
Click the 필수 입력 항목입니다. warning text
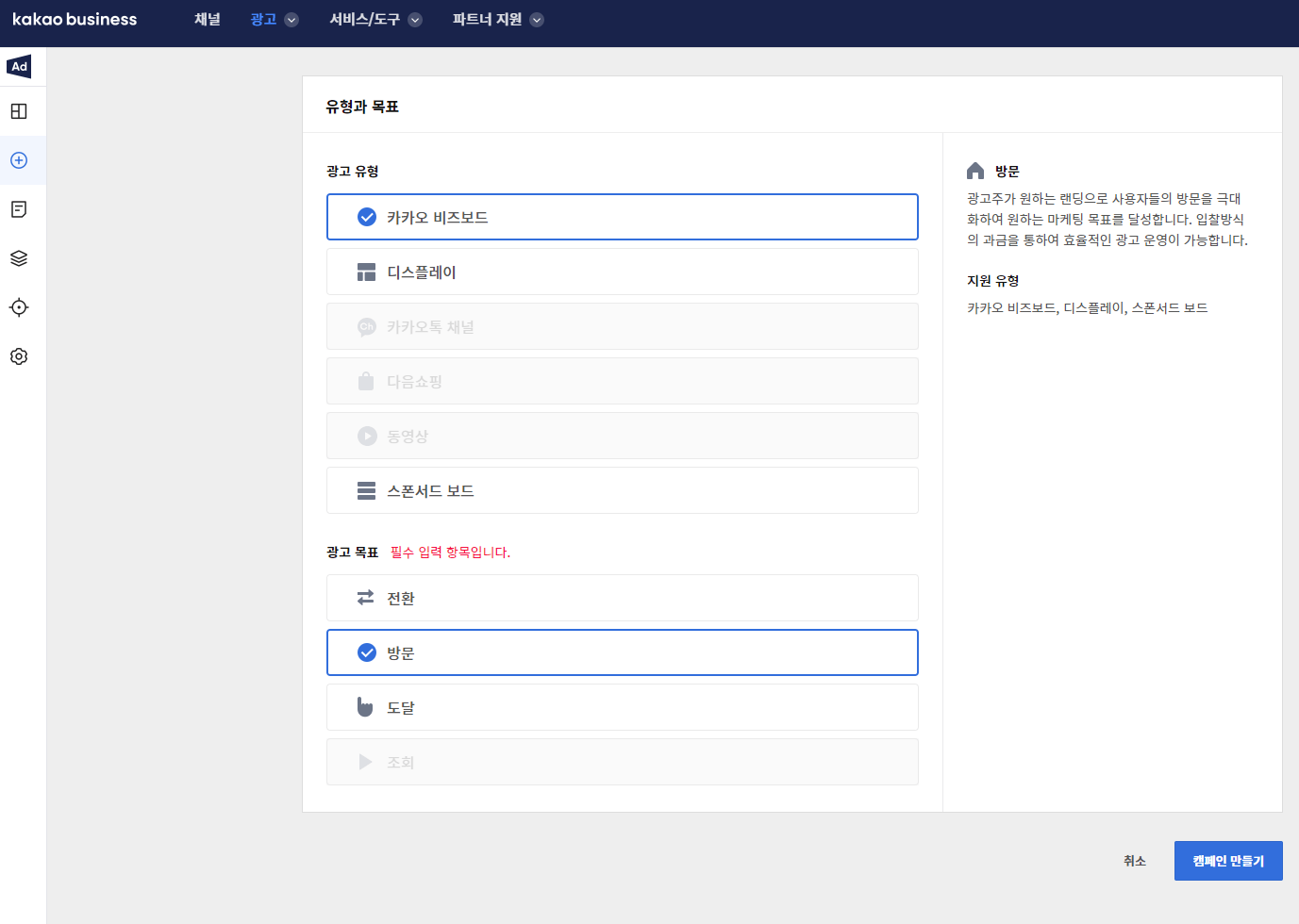pyautogui.click(x=450, y=552)
